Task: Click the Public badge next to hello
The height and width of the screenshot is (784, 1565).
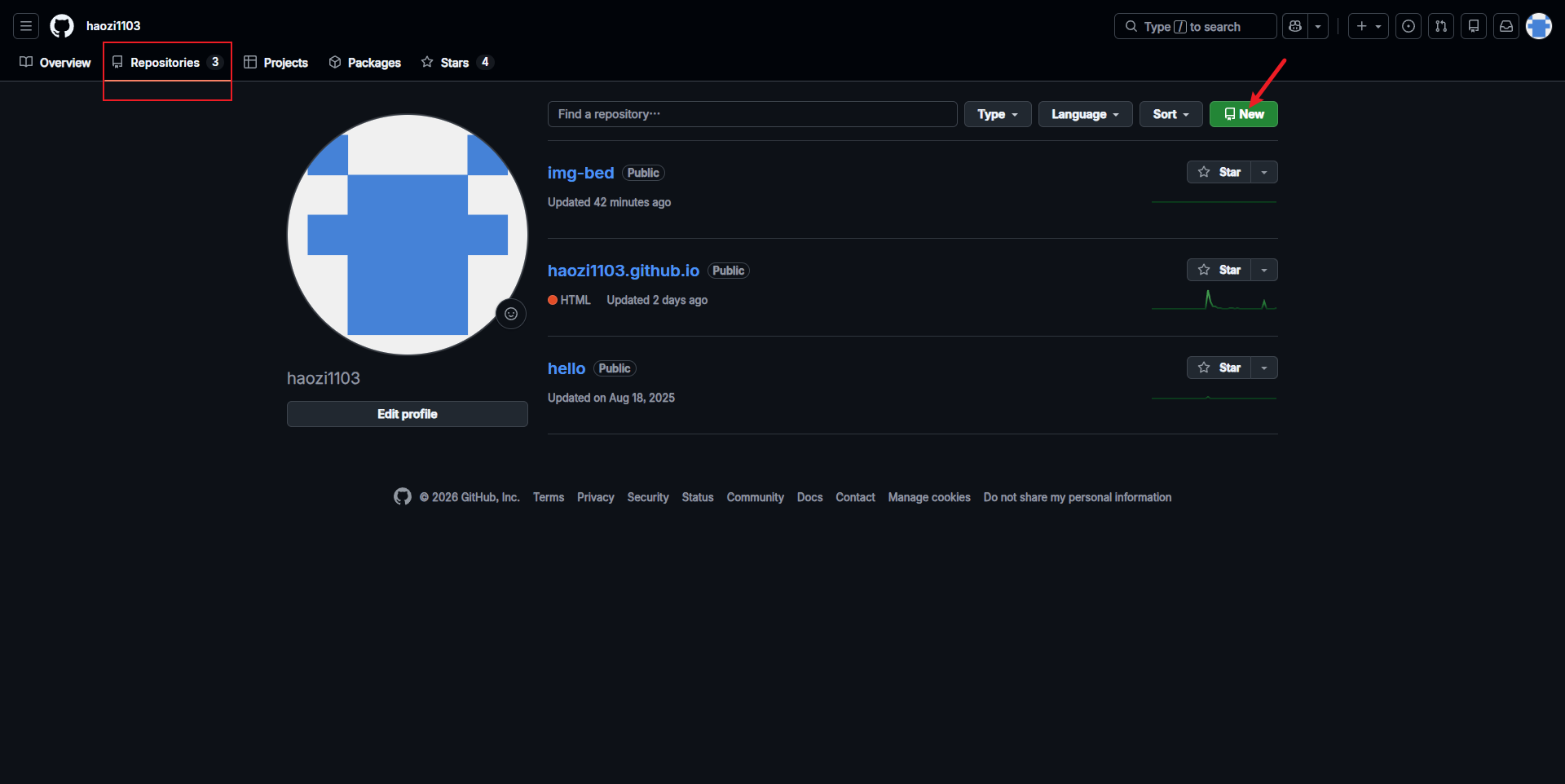Action: (615, 368)
